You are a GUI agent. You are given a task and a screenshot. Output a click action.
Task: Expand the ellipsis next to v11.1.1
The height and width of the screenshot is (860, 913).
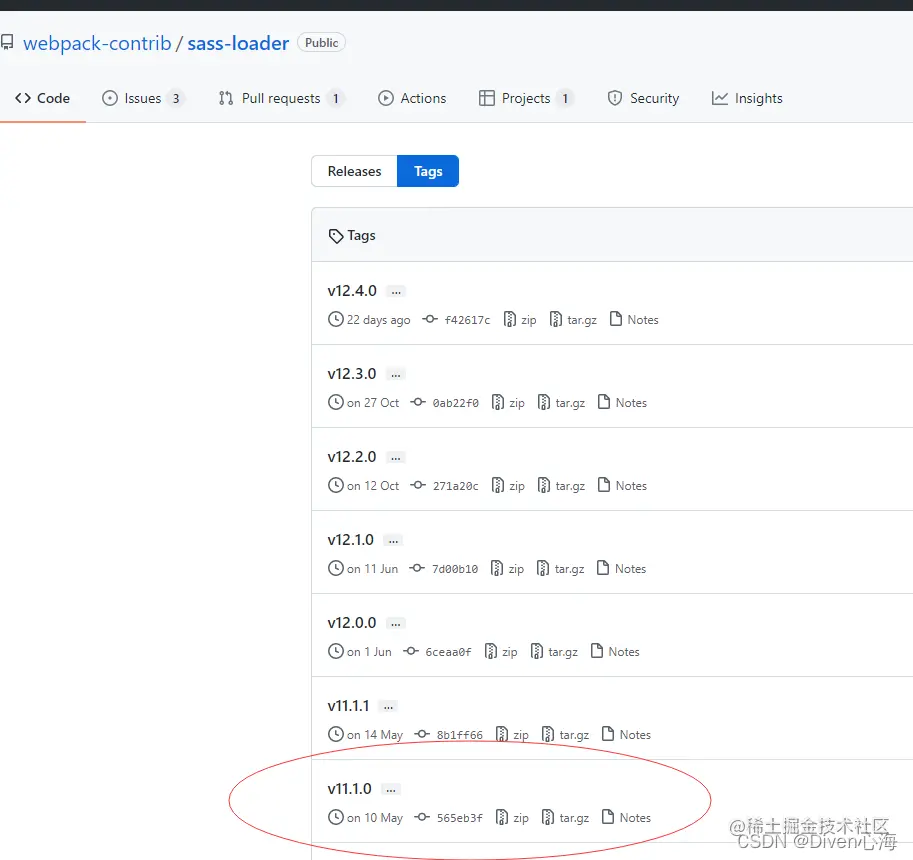[388, 707]
